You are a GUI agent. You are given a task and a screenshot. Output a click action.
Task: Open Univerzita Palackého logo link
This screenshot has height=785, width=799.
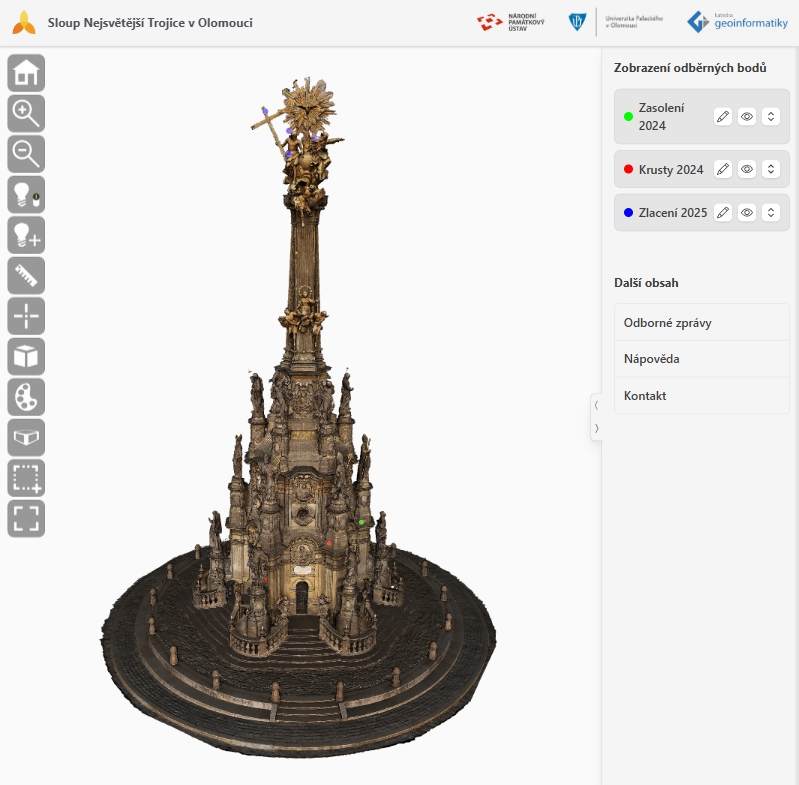[616, 22]
